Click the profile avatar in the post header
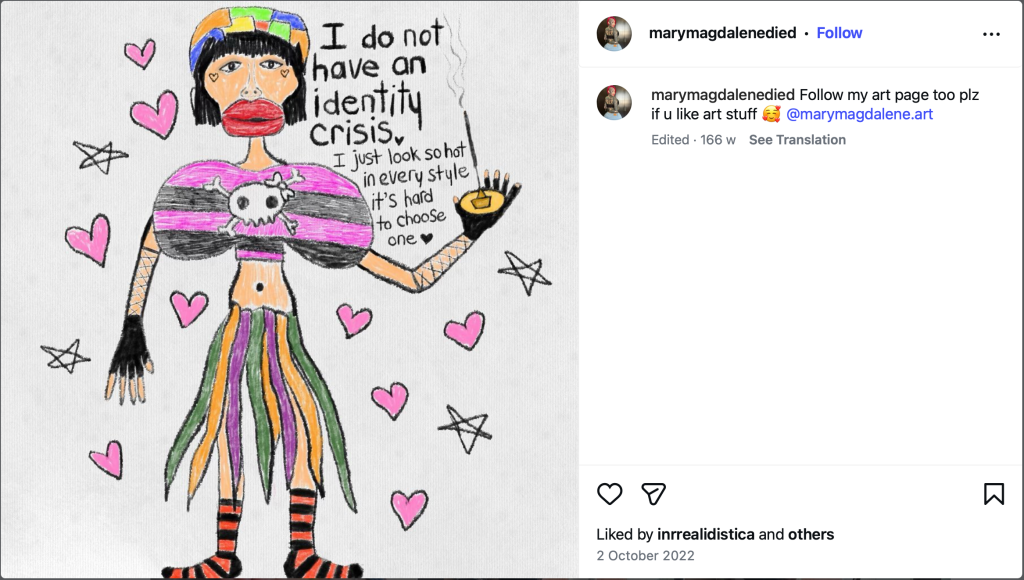This screenshot has width=1024, height=580. [x=614, y=34]
